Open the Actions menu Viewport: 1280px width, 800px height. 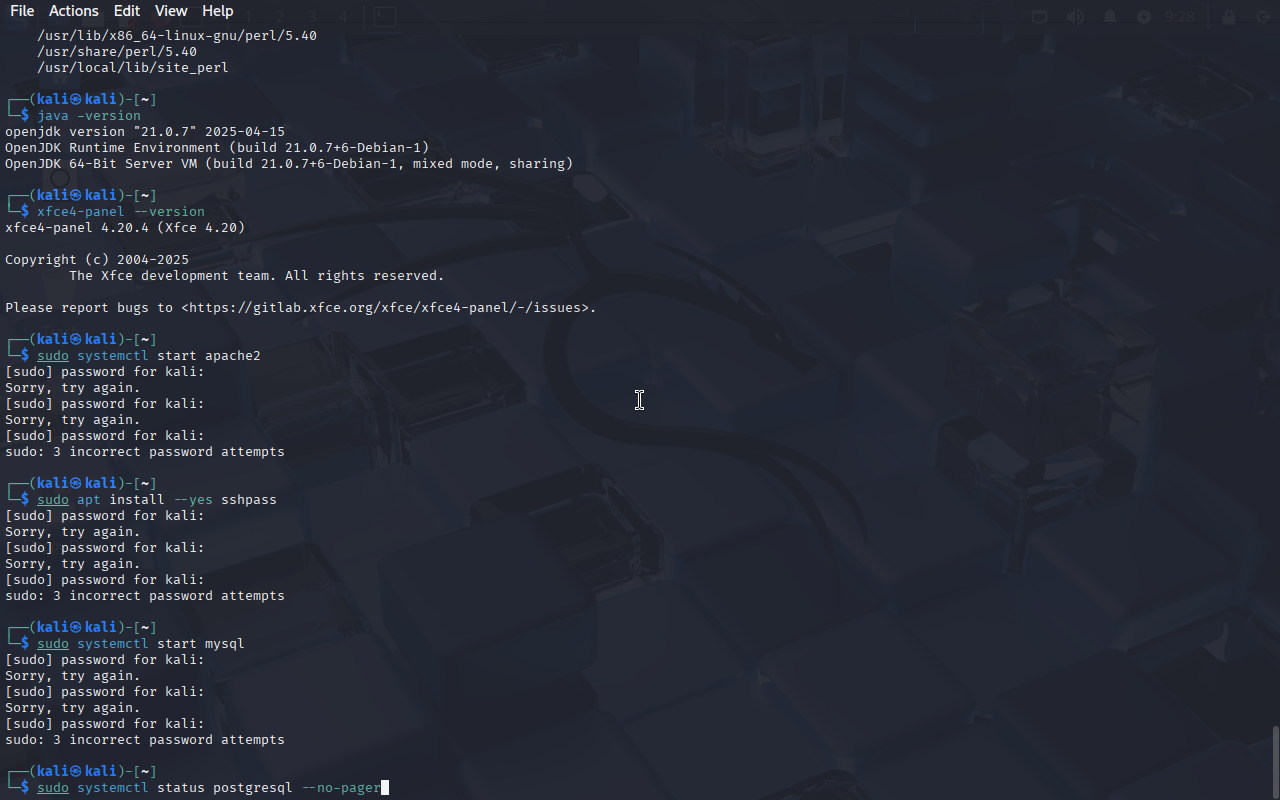coord(74,11)
